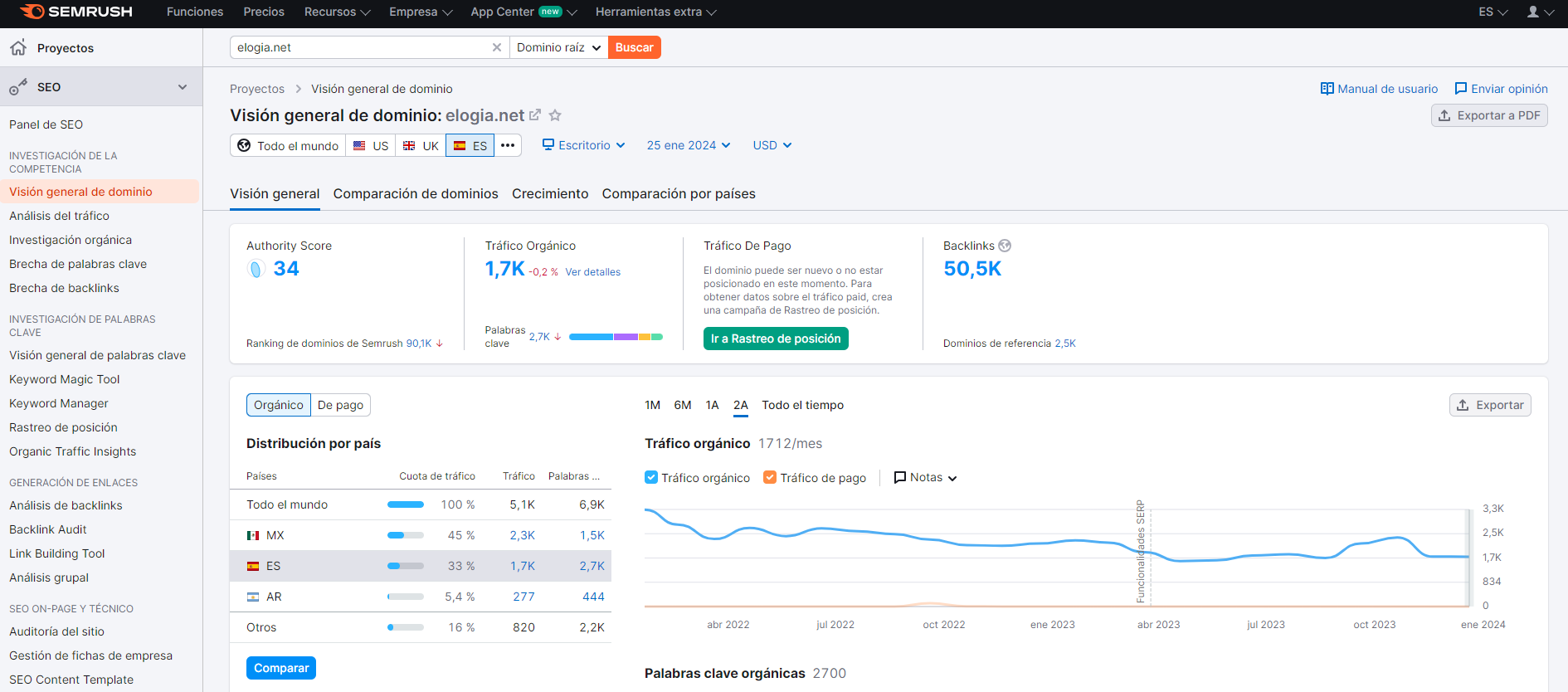The height and width of the screenshot is (692, 1568).
Task: Switch distribution to De pago
Action: pos(340,405)
